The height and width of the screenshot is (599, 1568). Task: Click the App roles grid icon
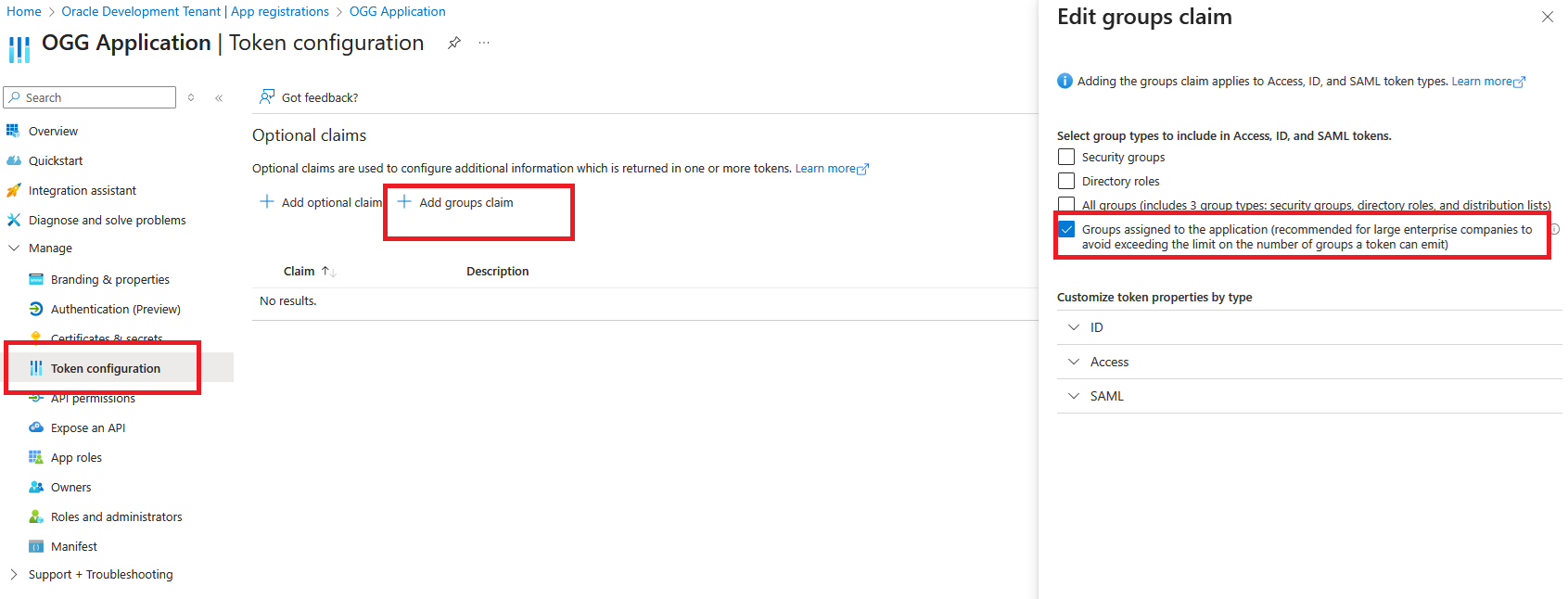pos(36,457)
